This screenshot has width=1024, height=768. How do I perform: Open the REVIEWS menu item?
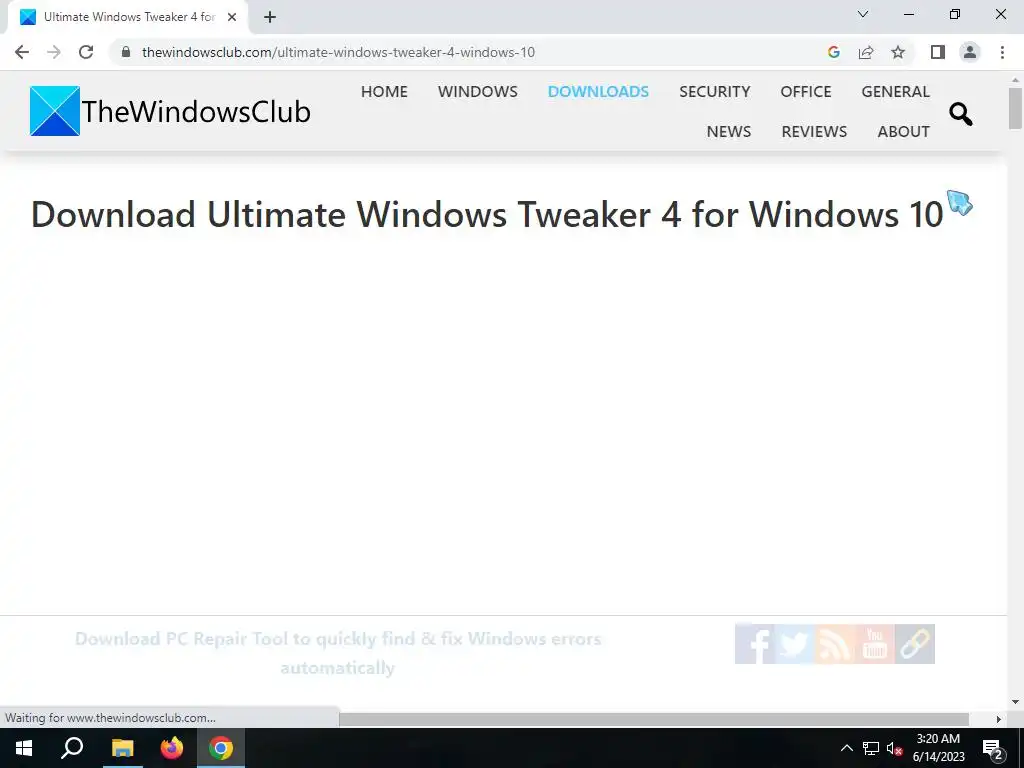pyautogui.click(x=814, y=131)
